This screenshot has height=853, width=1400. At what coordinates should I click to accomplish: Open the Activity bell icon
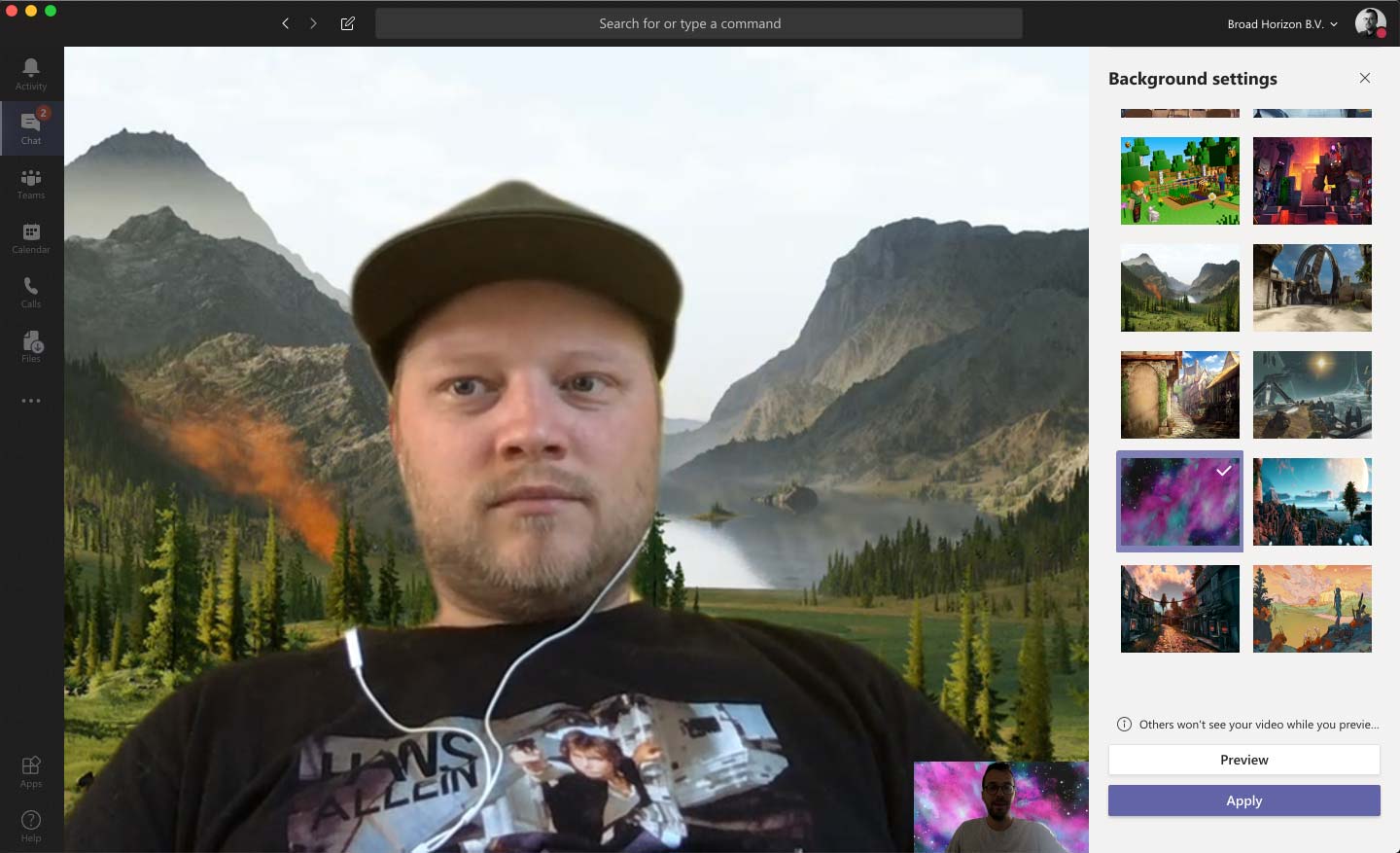[31, 73]
